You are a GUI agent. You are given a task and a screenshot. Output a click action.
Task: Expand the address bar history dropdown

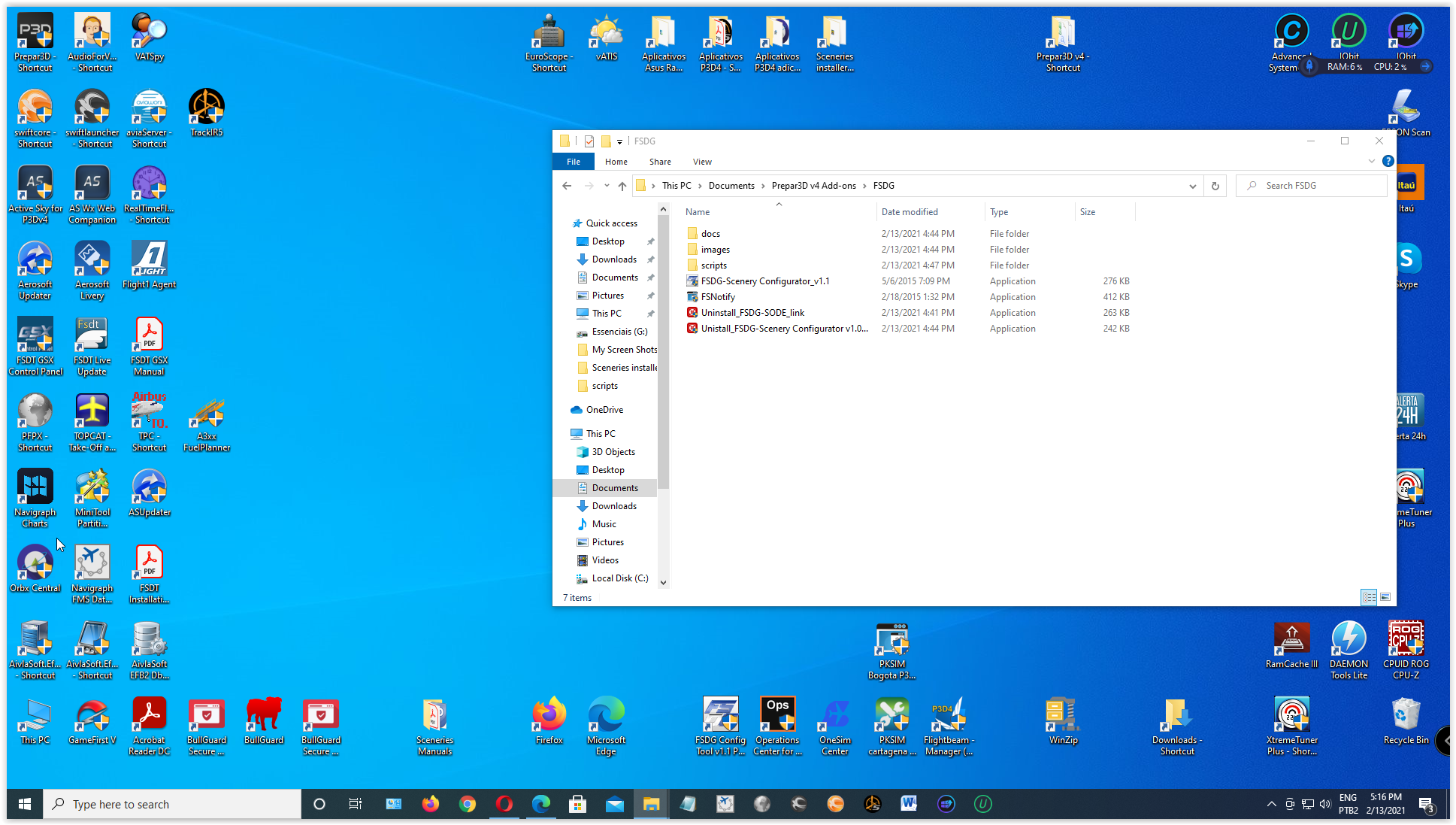(x=1192, y=186)
